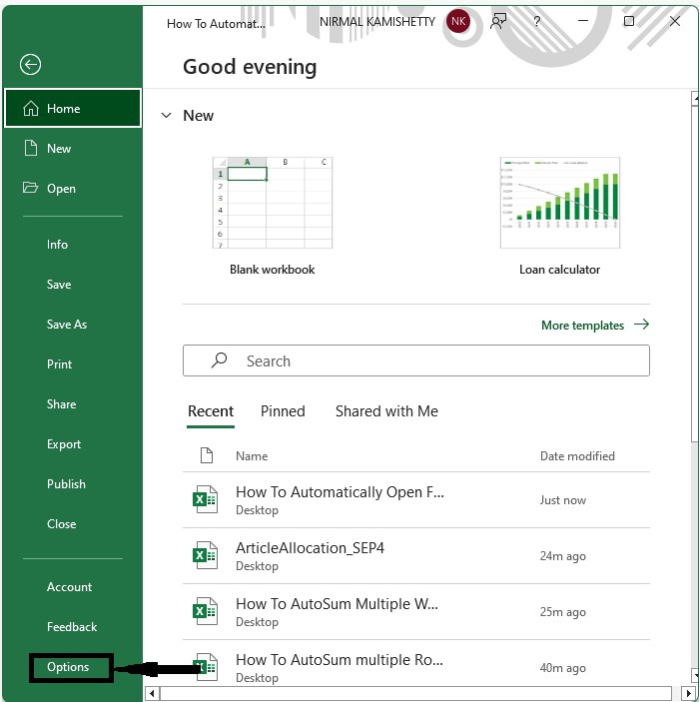Click into the Search box
Image resolution: width=700 pixels, height=702 pixels.
pos(416,360)
